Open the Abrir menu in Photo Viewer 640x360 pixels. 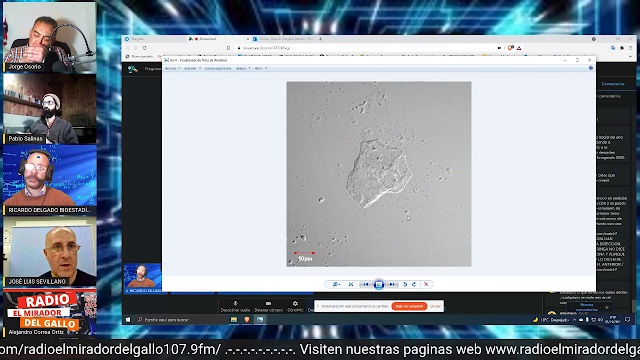tap(260, 69)
